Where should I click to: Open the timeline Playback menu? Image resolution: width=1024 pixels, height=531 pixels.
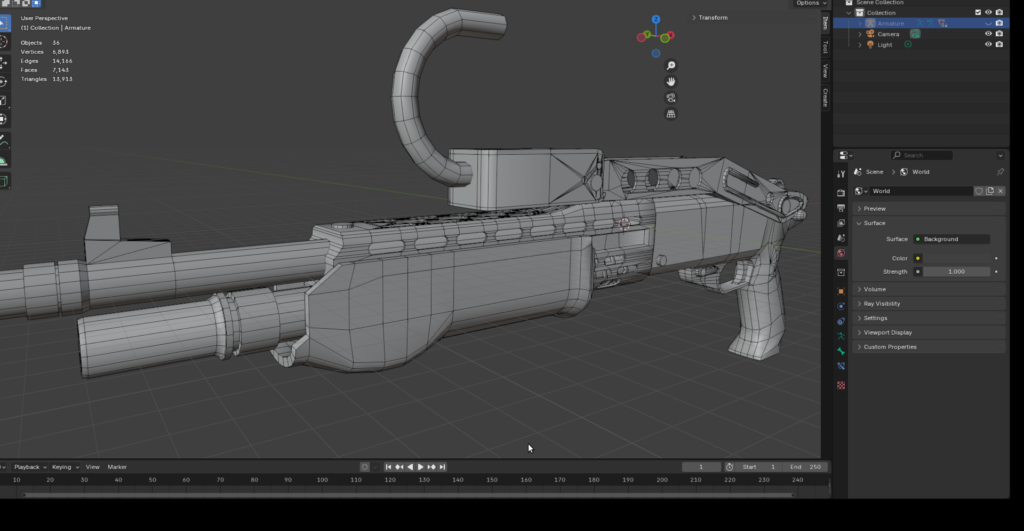tap(30, 467)
